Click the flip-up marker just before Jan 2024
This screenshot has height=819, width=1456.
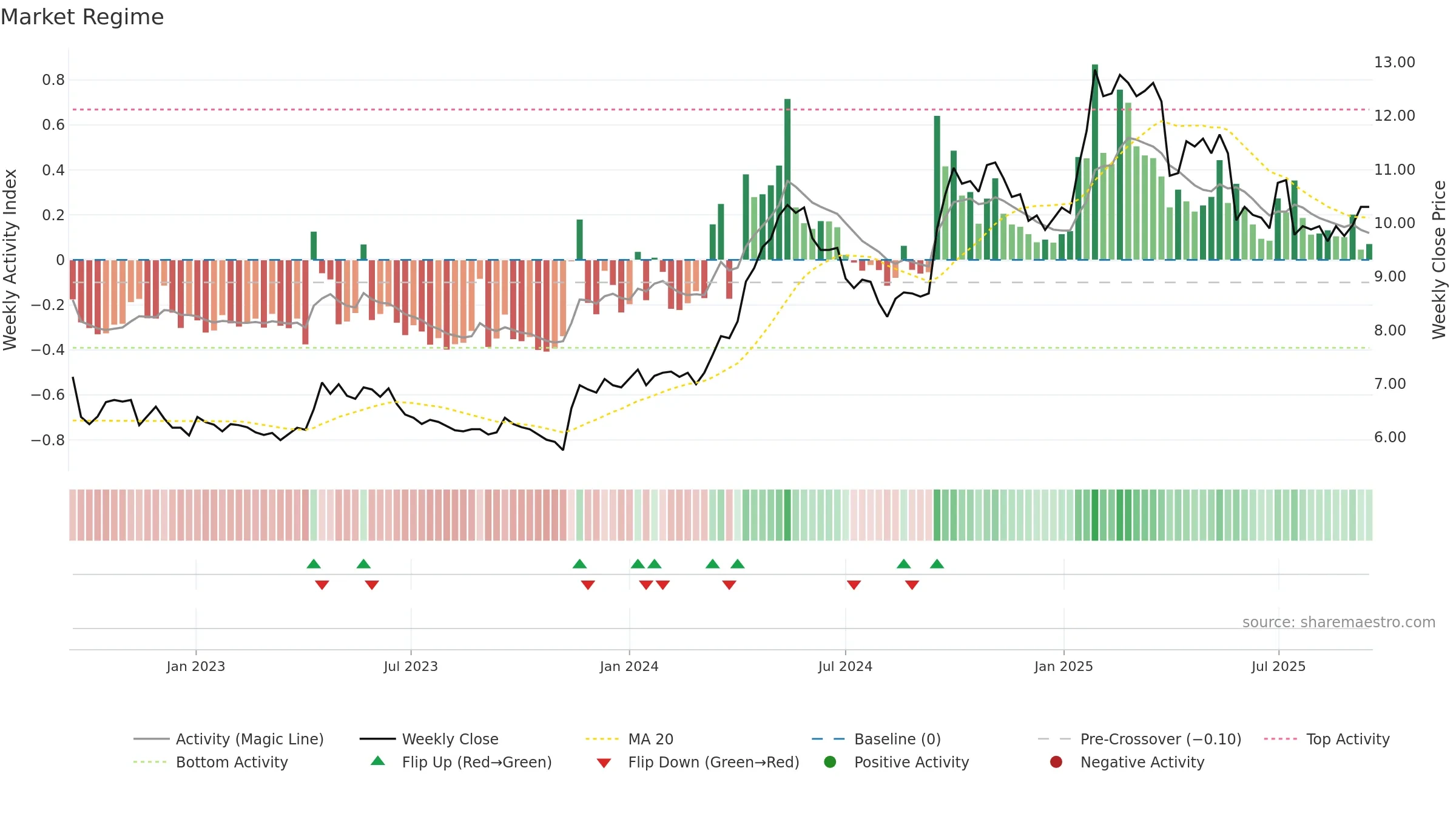(579, 564)
